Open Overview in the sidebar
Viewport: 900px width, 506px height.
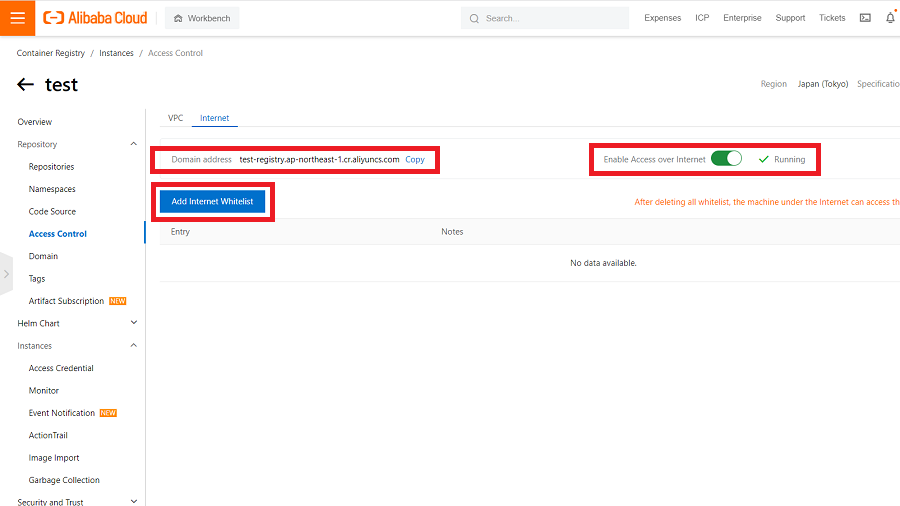pyautogui.click(x=34, y=122)
